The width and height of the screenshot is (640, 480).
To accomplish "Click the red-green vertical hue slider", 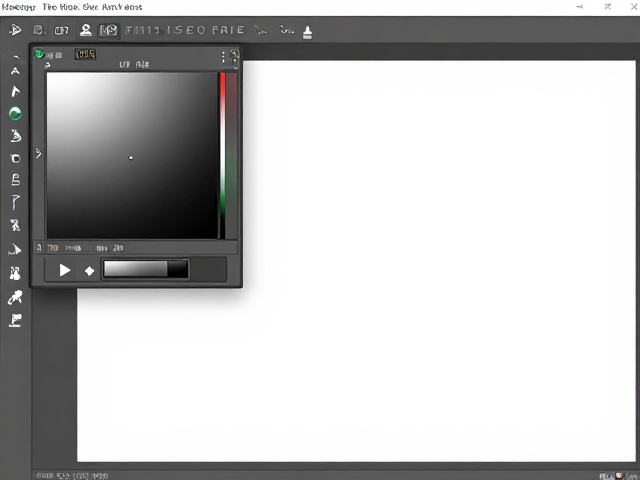I will pos(223,155).
